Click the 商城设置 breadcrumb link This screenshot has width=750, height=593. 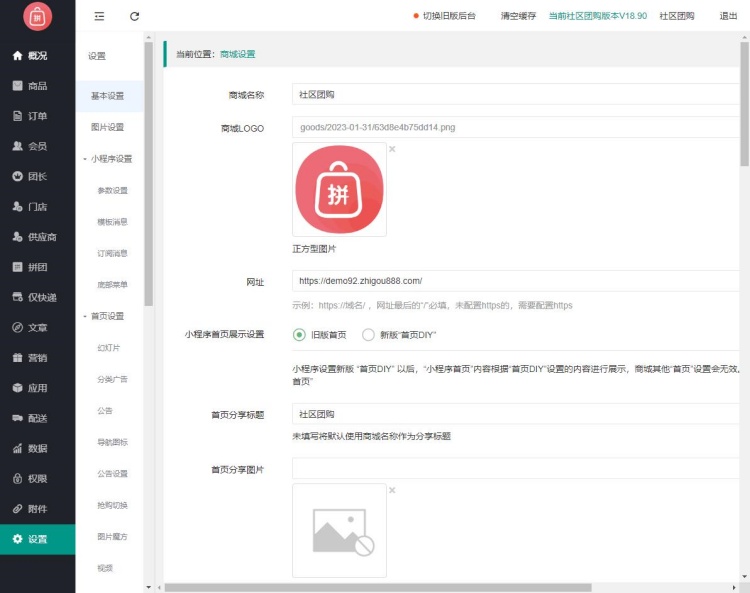click(237, 54)
